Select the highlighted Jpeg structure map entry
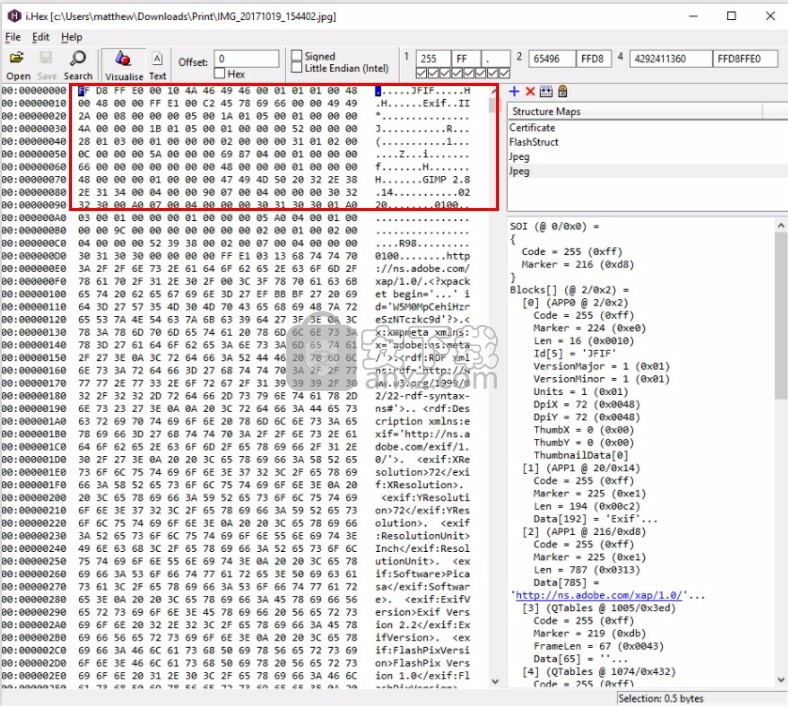The image size is (788, 706). point(648,171)
